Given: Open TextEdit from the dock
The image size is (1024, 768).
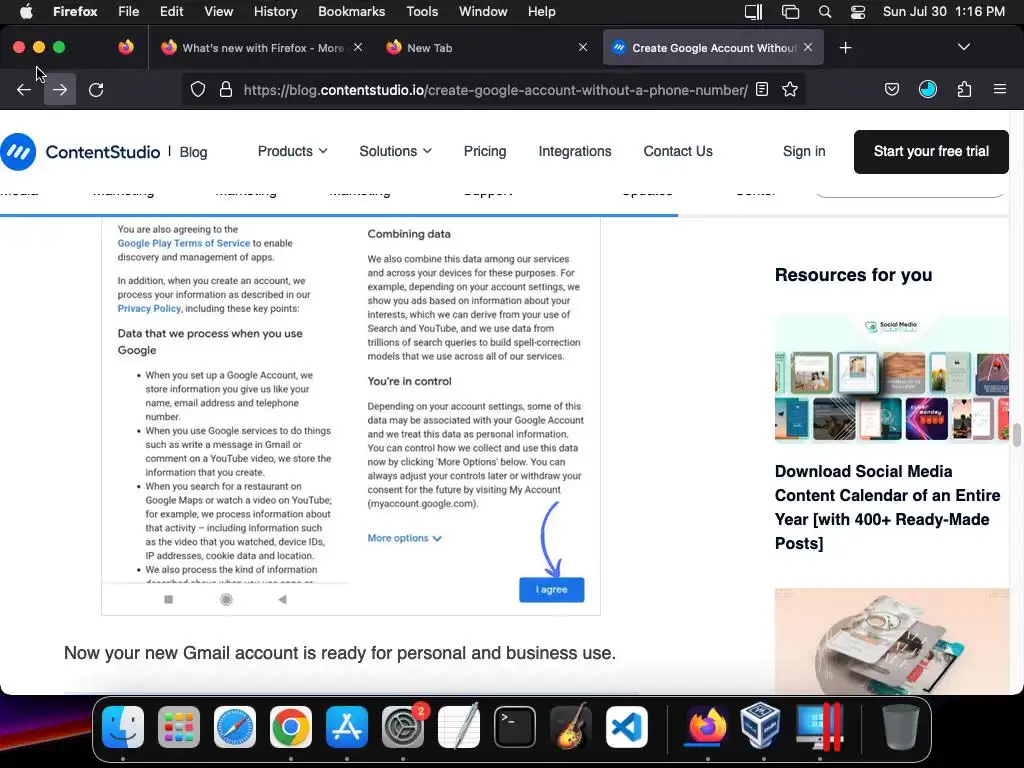Looking at the screenshot, I should point(458,727).
